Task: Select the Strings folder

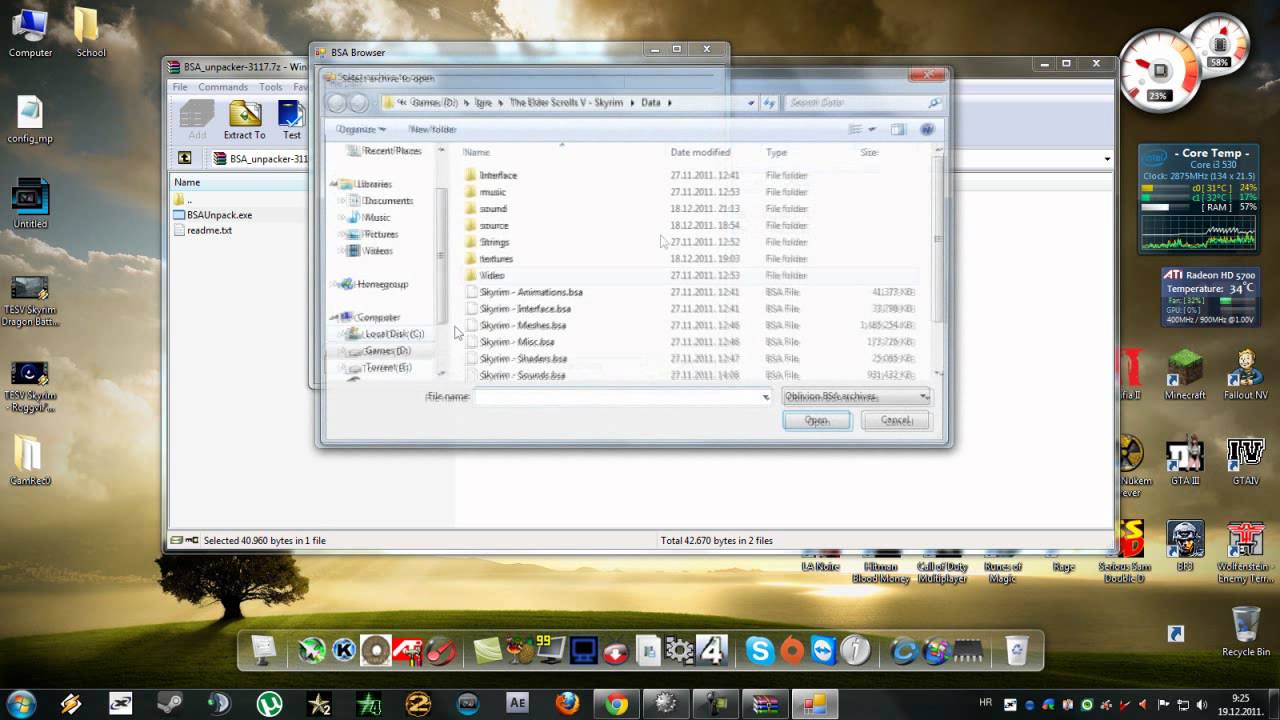Action: pyautogui.click(x=494, y=242)
